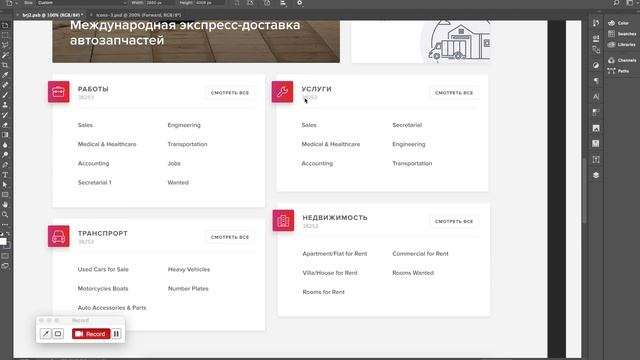Click the search icon in options bar

(x=616, y=3)
